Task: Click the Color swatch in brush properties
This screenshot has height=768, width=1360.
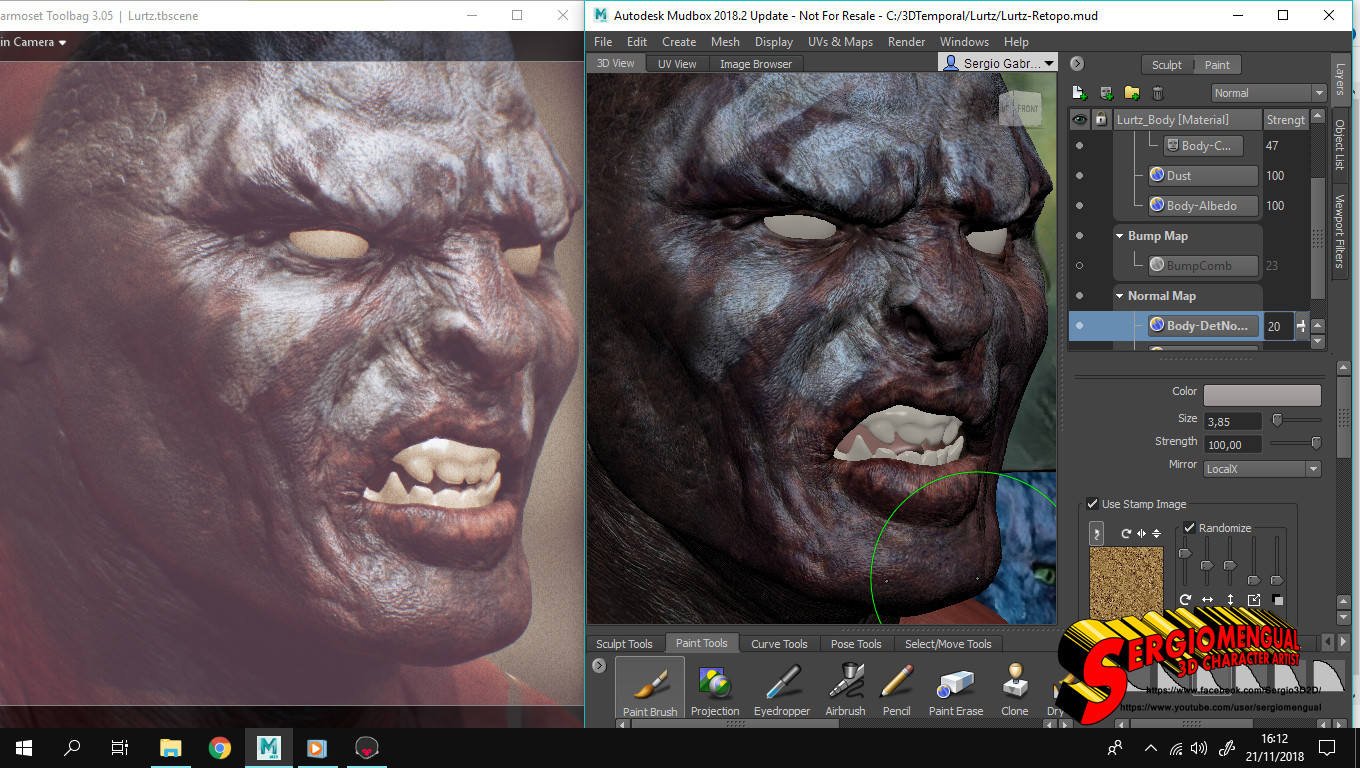Action: point(1262,395)
